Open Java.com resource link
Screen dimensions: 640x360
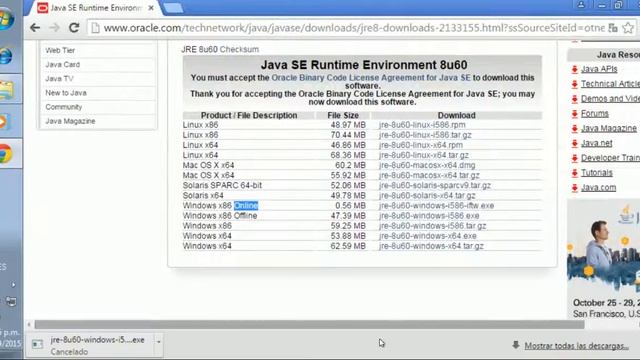pos(598,187)
